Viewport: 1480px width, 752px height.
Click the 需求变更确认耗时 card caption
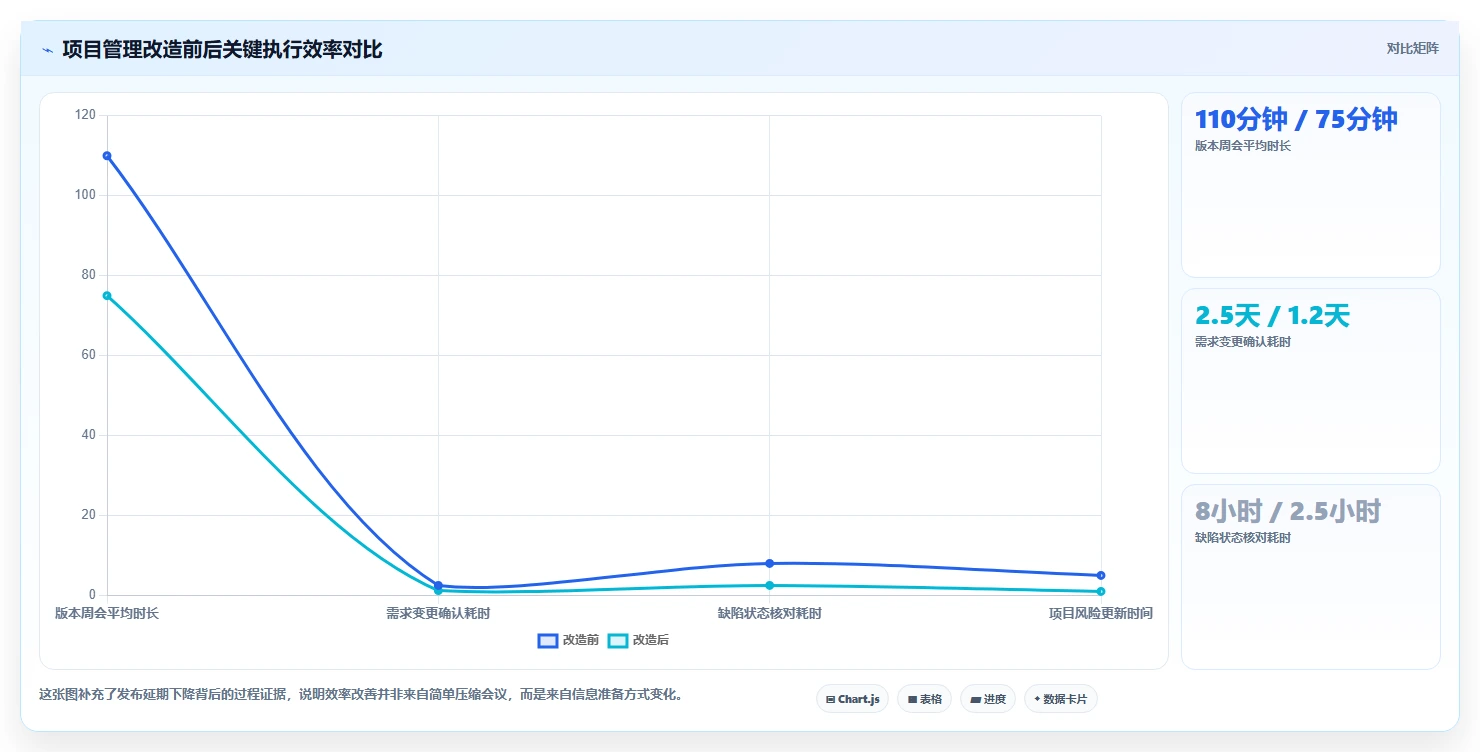1243,342
